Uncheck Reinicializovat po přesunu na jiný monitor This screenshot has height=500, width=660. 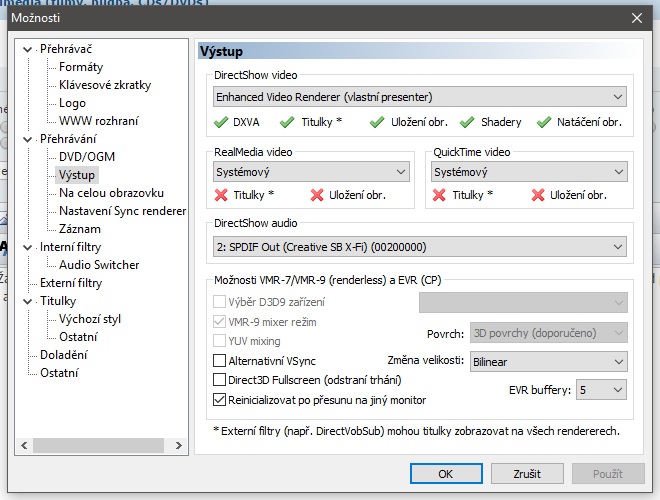[x=220, y=400]
